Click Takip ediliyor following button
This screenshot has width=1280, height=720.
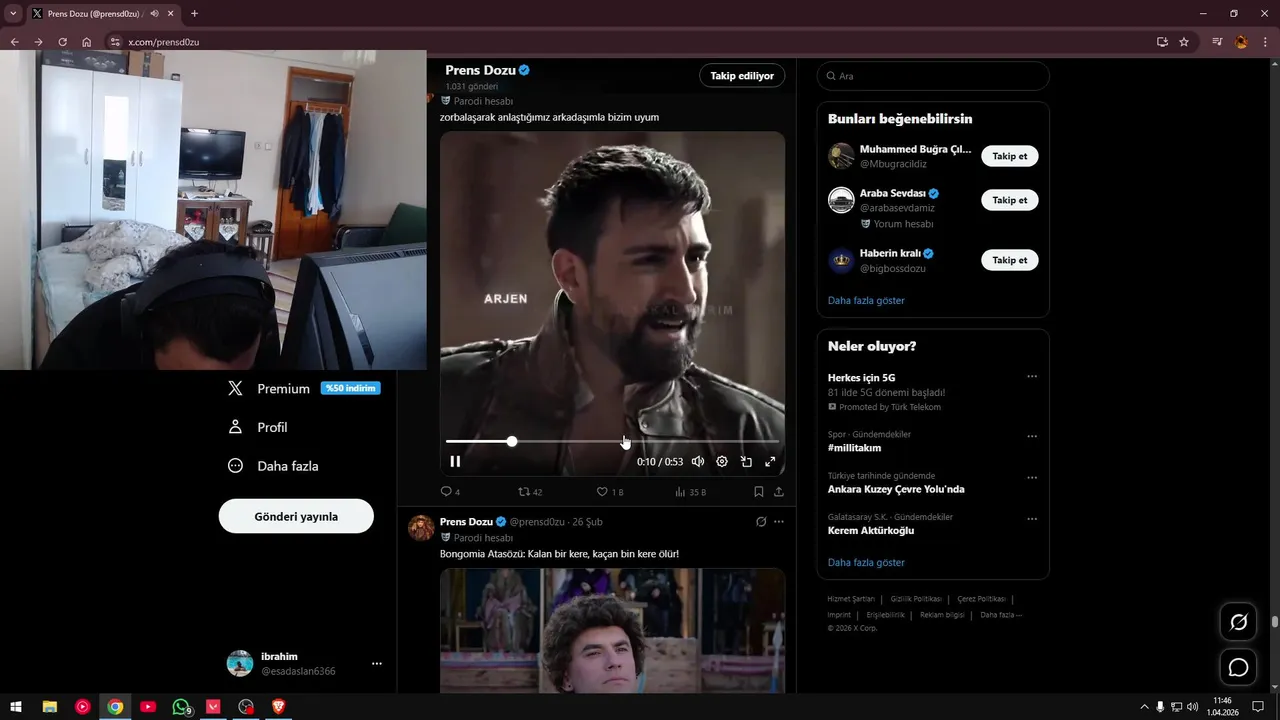(x=742, y=76)
